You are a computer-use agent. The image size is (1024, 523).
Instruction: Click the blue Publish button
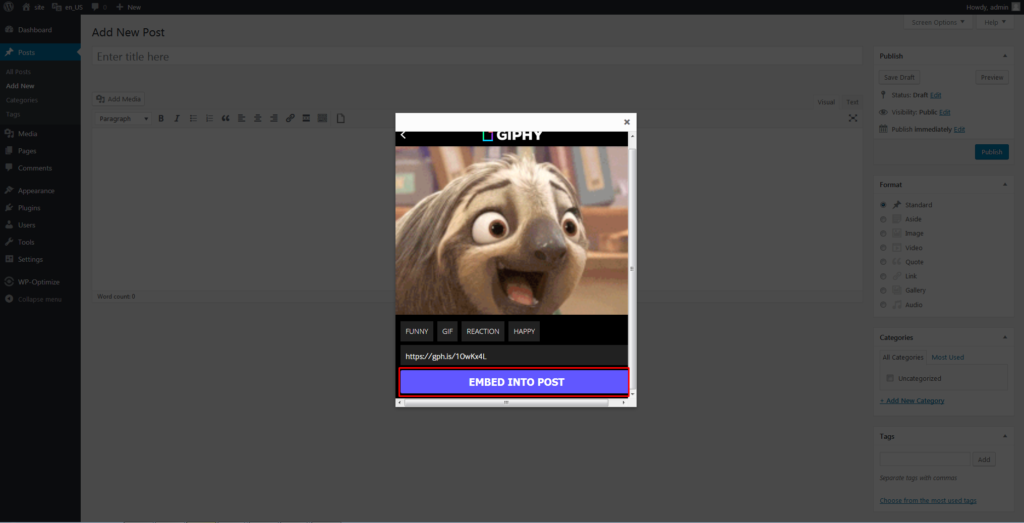pyautogui.click(x=991, y=152)
